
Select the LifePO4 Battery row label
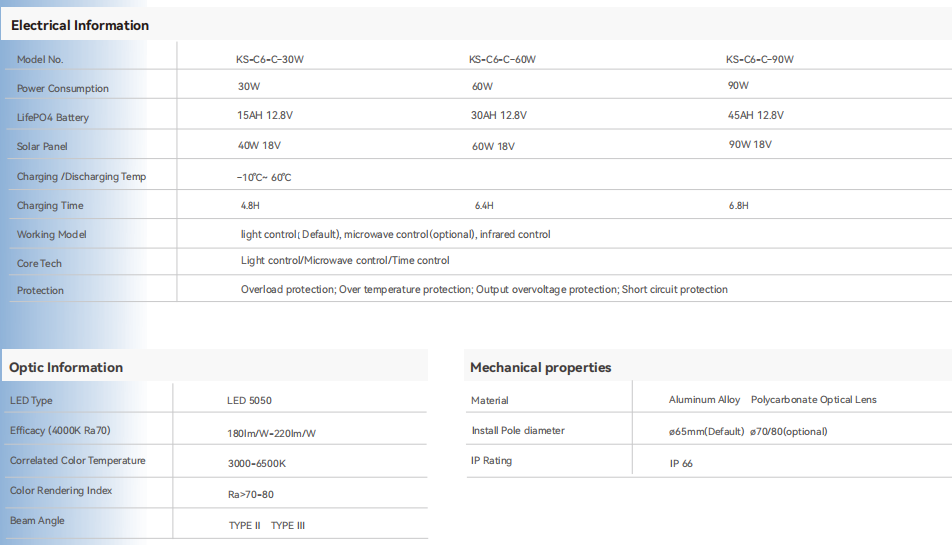coord(53,118)
